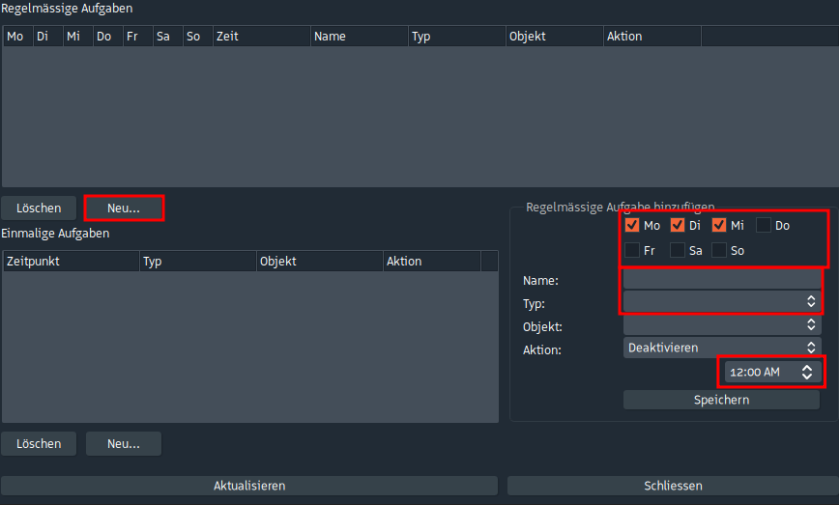Uncheck the Di weekday checkbox

click(677, 225)
